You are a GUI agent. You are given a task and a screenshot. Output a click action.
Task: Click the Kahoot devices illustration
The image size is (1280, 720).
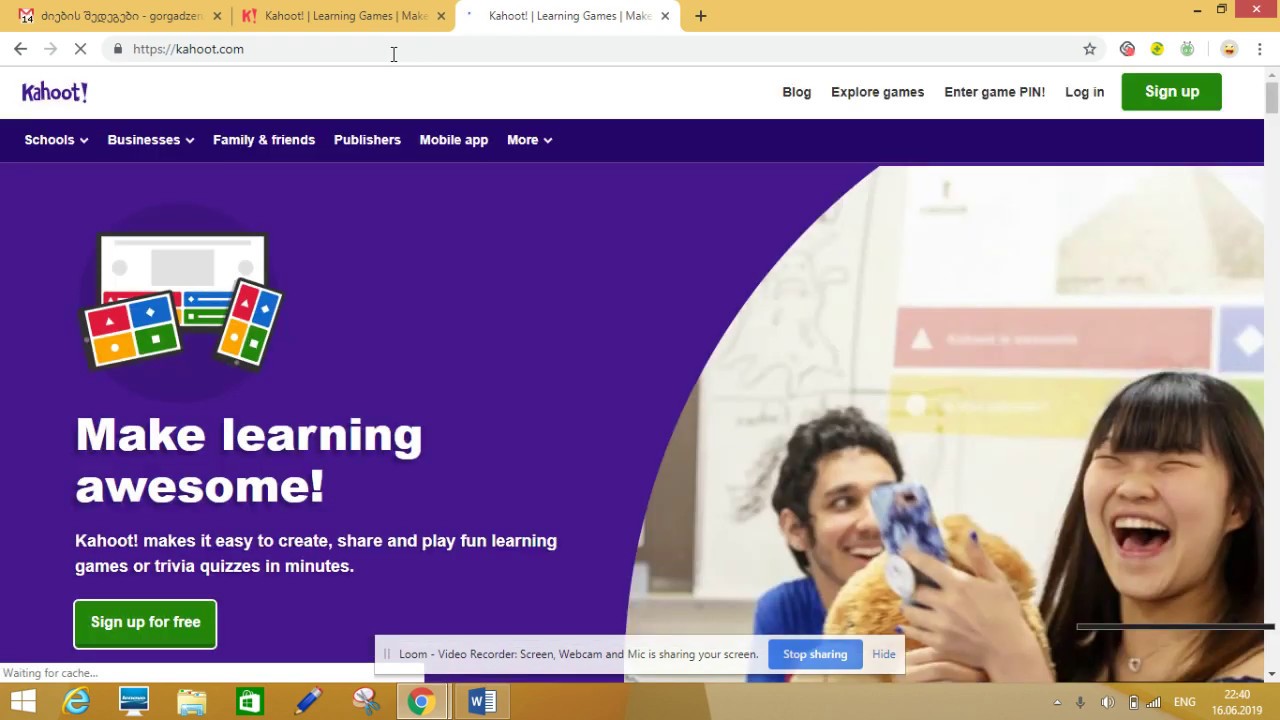(x=183, y=302)
